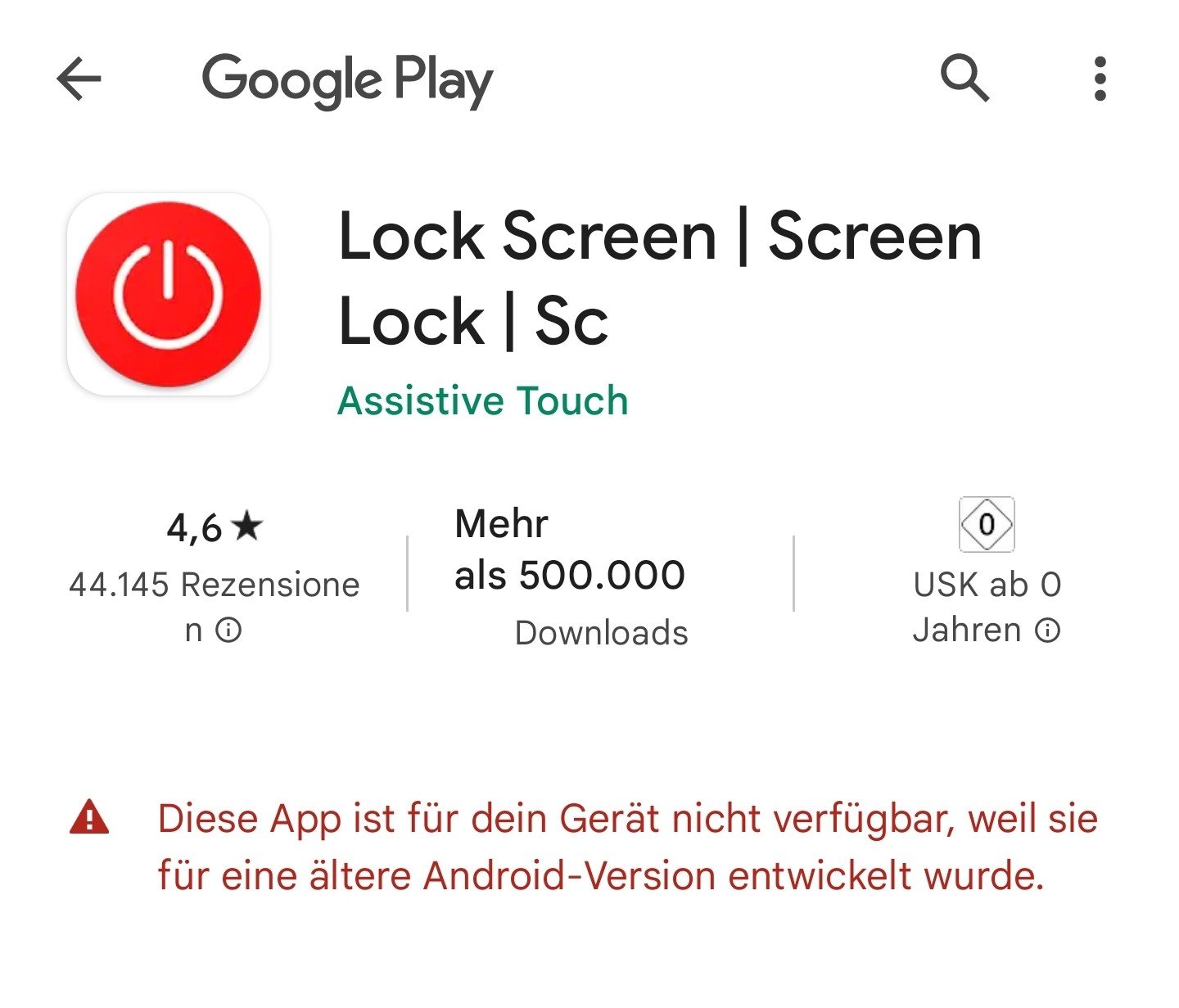Tap the 4,6 rating number
This screenshot has width=1179, height=1008.
(x=194, y=527)
